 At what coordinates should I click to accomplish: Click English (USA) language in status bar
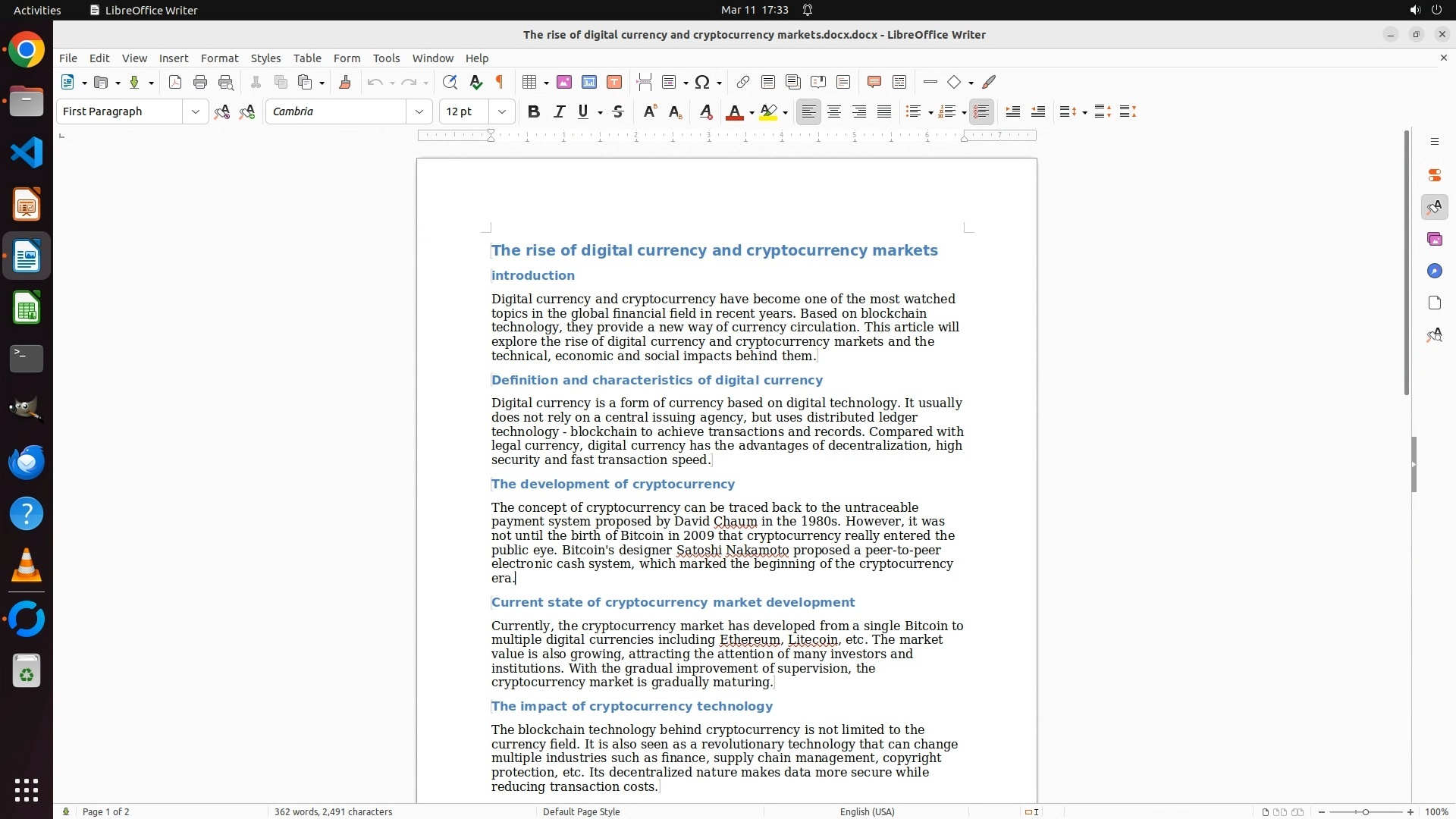point(867,811)
